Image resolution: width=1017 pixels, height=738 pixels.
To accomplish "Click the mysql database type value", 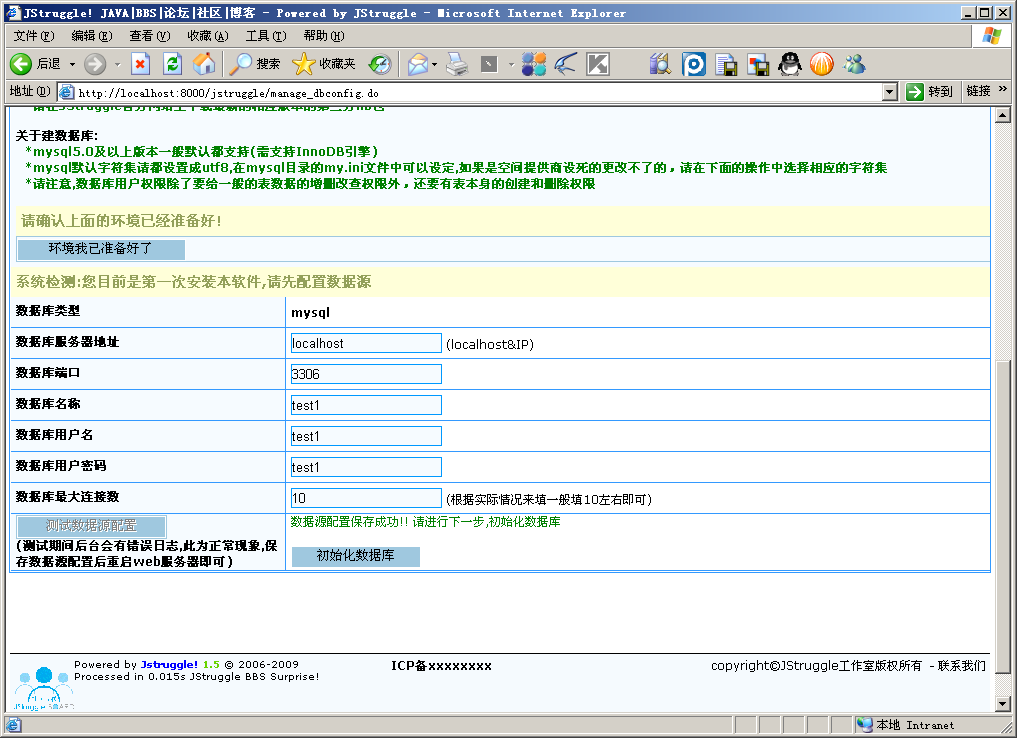I will pos(310,313).
